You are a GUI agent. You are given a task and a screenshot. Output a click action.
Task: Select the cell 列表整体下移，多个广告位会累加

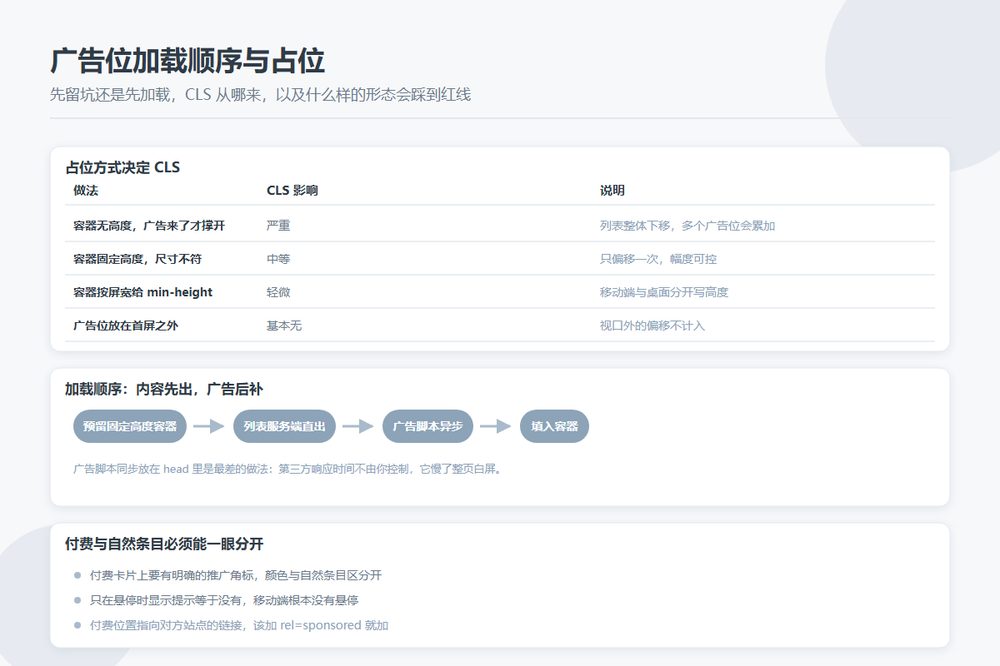pos(687,225)
